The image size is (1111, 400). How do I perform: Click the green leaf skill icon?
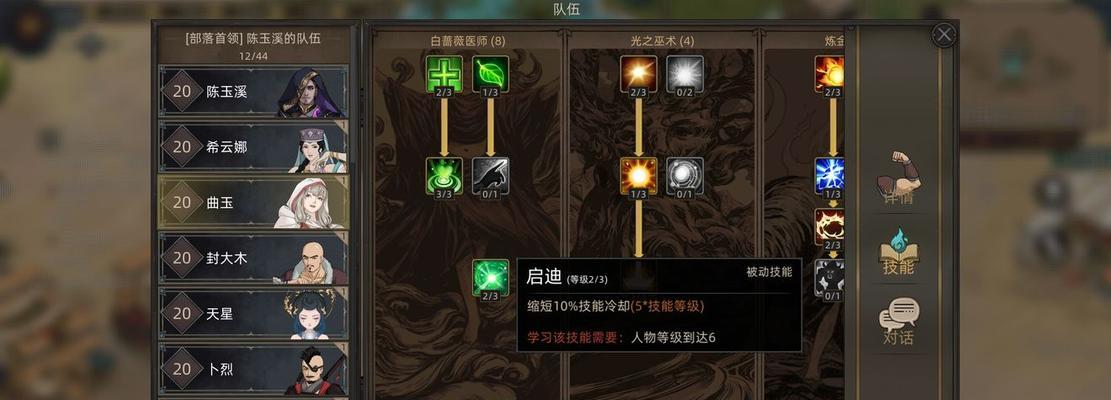tap(490, 74)
